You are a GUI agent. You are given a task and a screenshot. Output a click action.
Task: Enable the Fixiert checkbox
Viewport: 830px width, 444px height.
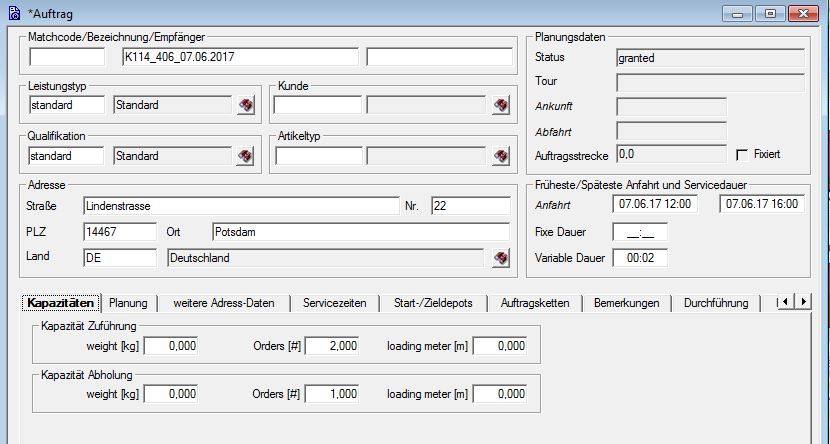tap(741, 155)
